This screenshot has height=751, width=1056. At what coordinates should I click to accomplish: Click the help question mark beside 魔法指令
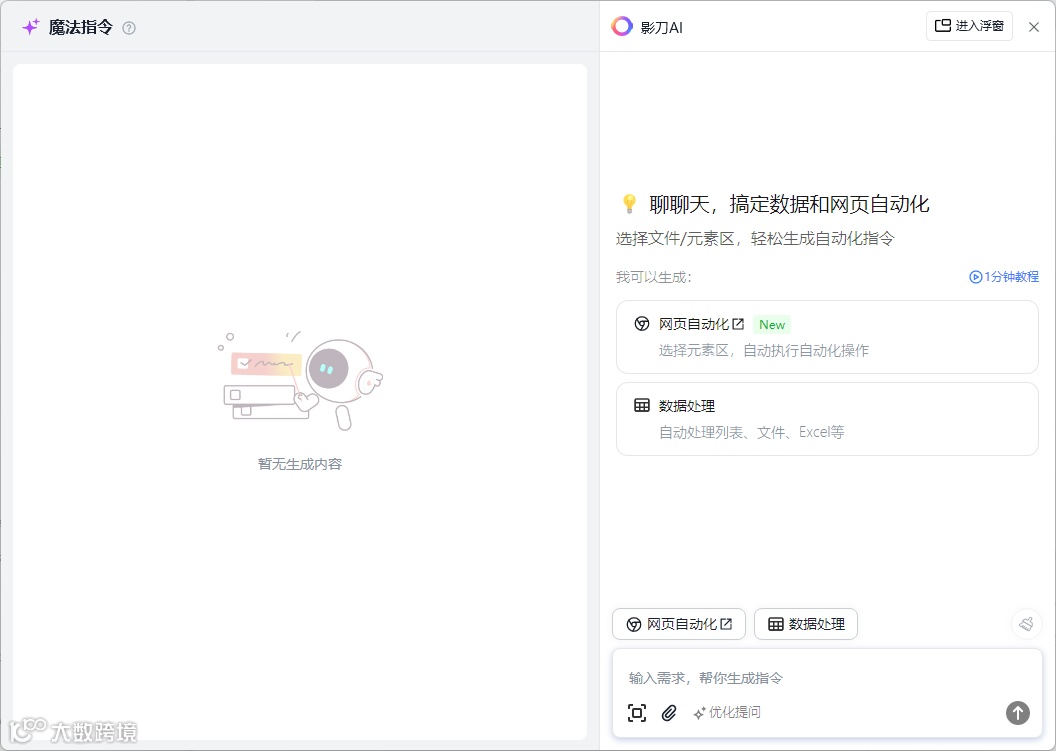coord(129,28)
